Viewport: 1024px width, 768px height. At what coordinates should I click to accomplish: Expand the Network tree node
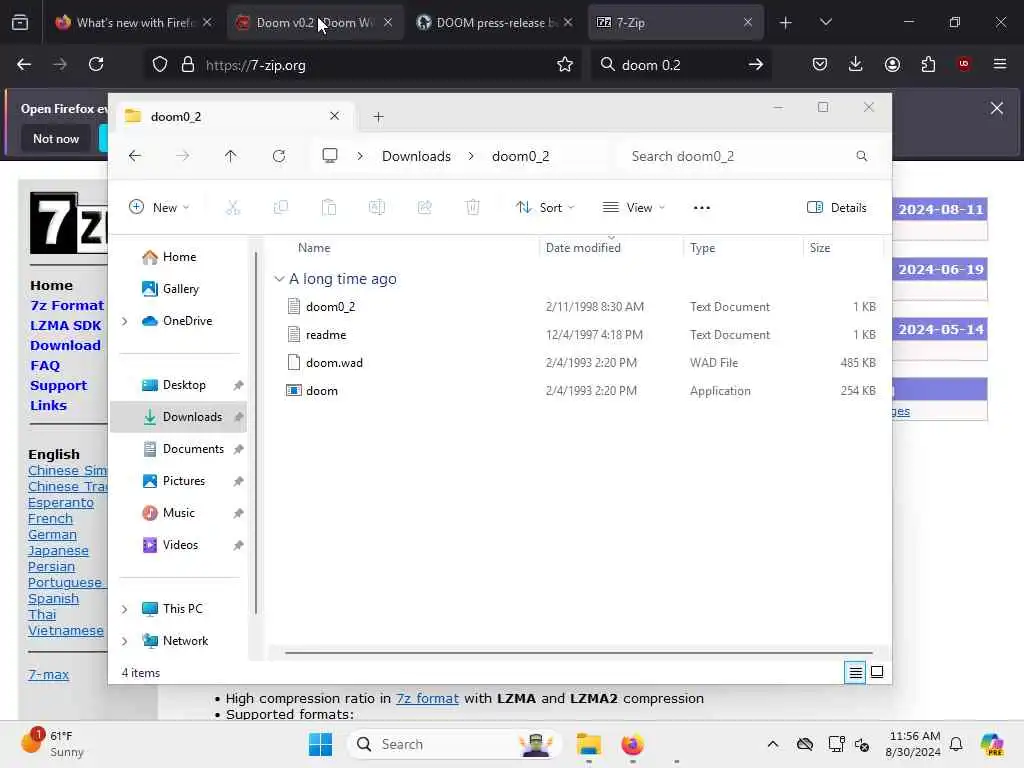pos(125,641)
